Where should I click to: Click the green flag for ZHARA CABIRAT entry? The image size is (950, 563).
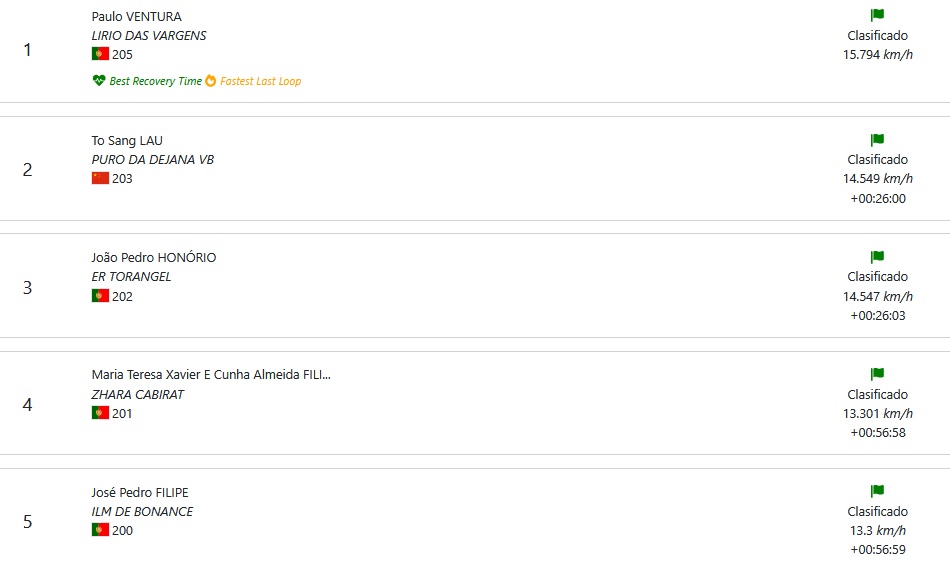click(877, 373)
